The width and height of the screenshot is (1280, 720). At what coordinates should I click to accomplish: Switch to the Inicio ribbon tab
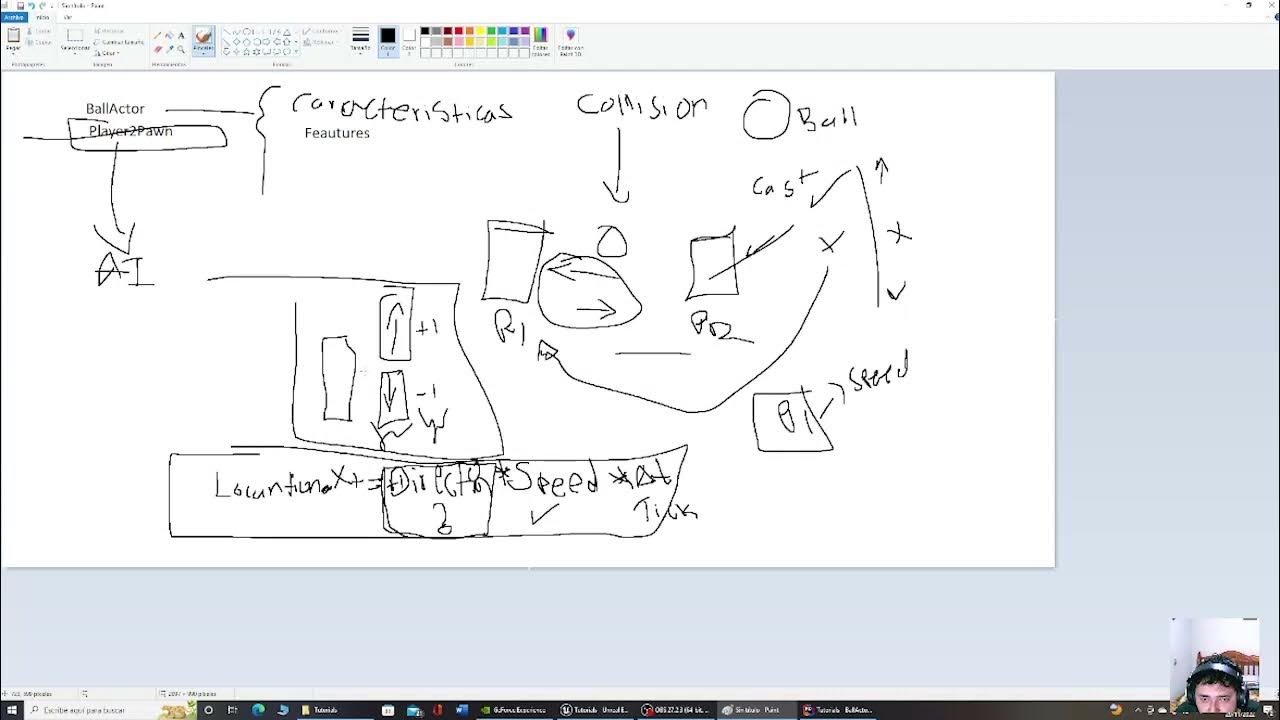pyautogui.click(x=42, y=17)
